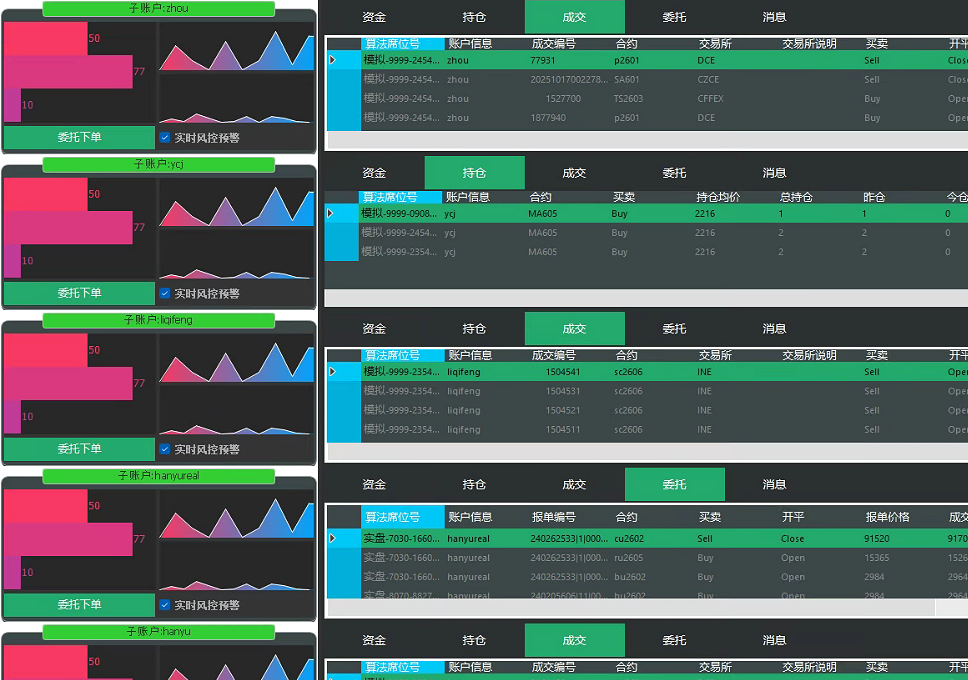Open the 成交 tab in ycj's panel
Screen dimensions: 968x680
(574, 173)
